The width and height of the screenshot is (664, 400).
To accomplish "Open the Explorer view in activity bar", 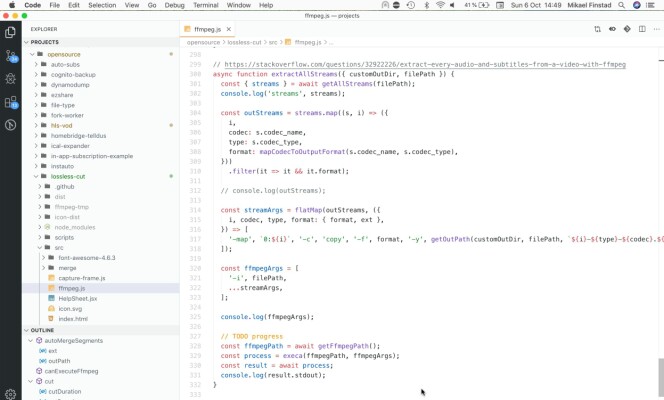I will pyautogui.click(x=10, y=33).
